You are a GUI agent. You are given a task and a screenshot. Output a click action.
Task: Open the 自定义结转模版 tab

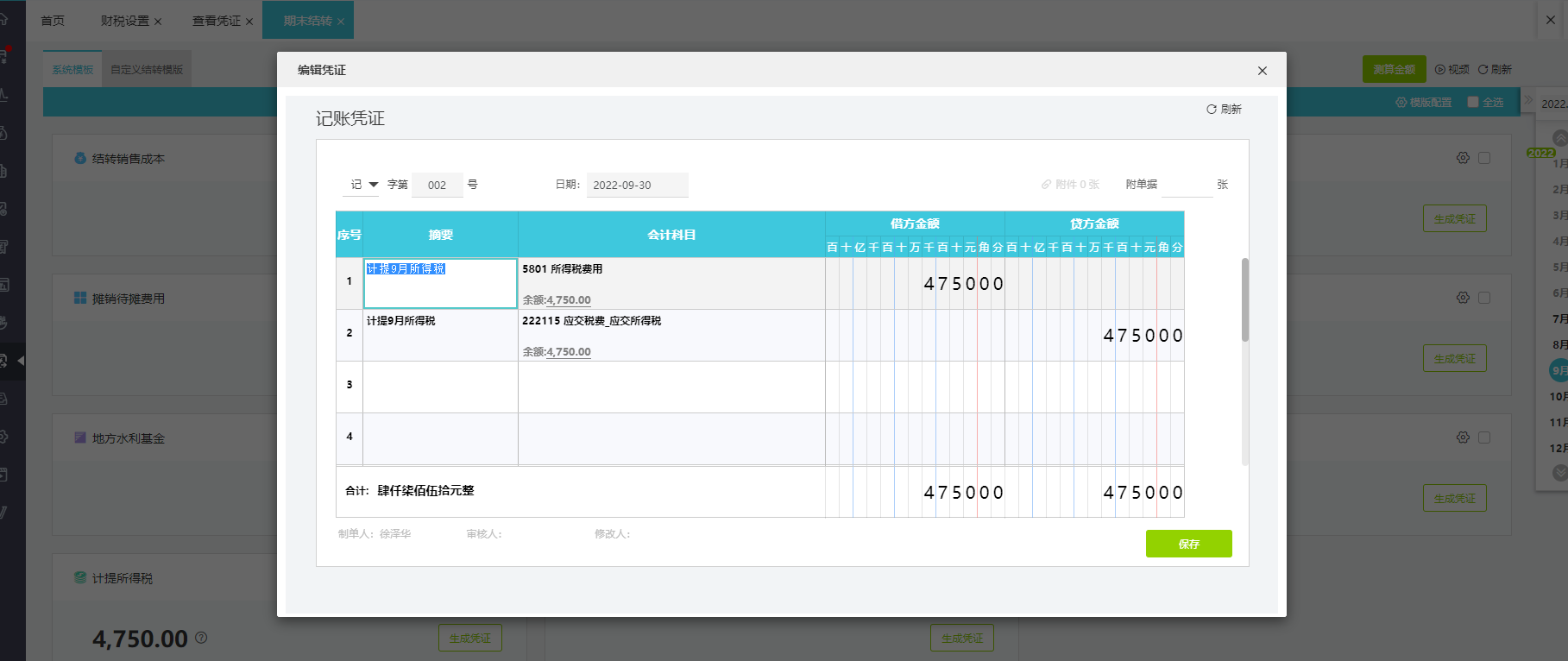(147, 70)
